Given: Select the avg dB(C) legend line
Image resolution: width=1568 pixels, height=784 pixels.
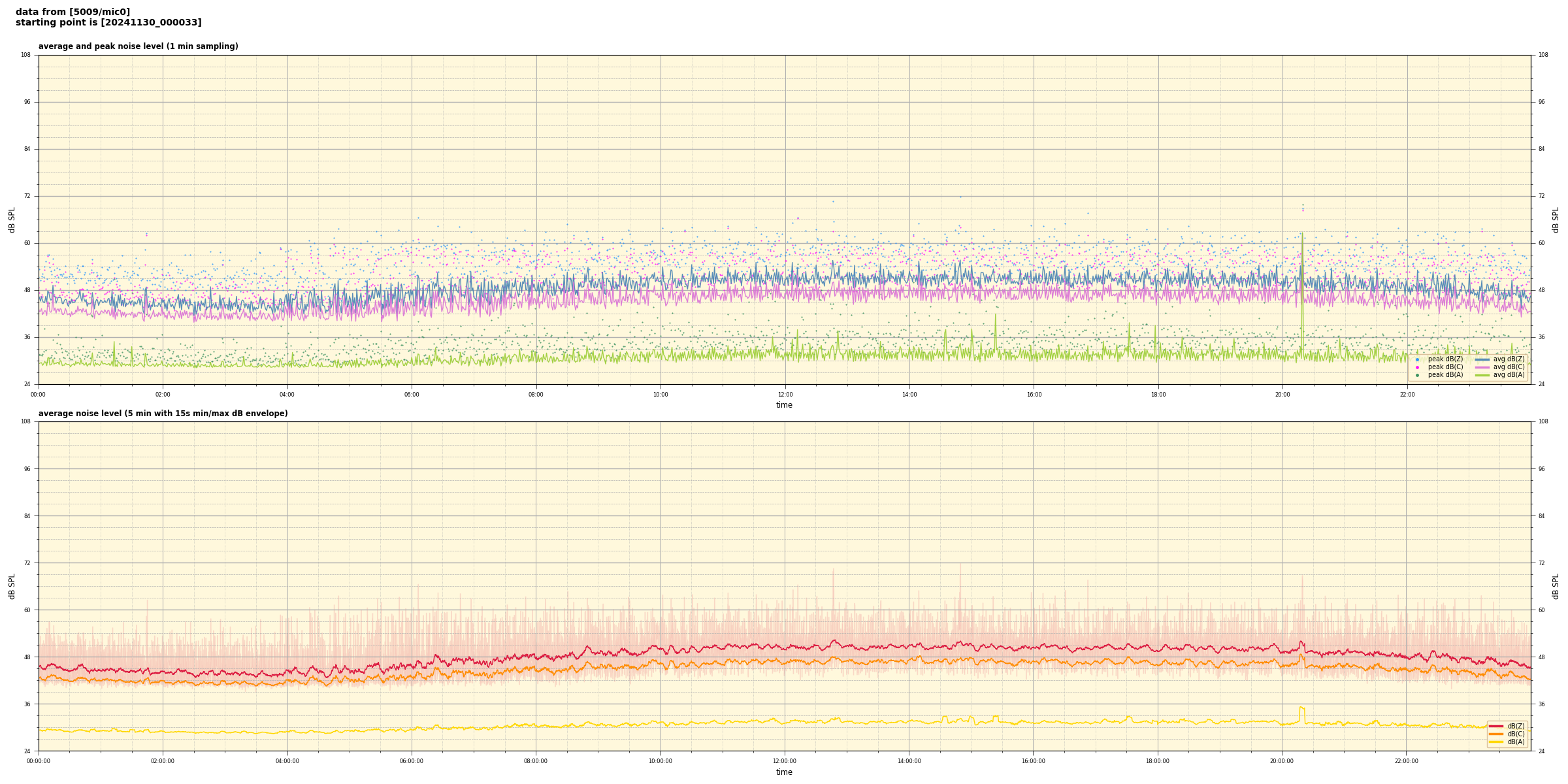Looking at the screenshot, I should point(1482,367).
